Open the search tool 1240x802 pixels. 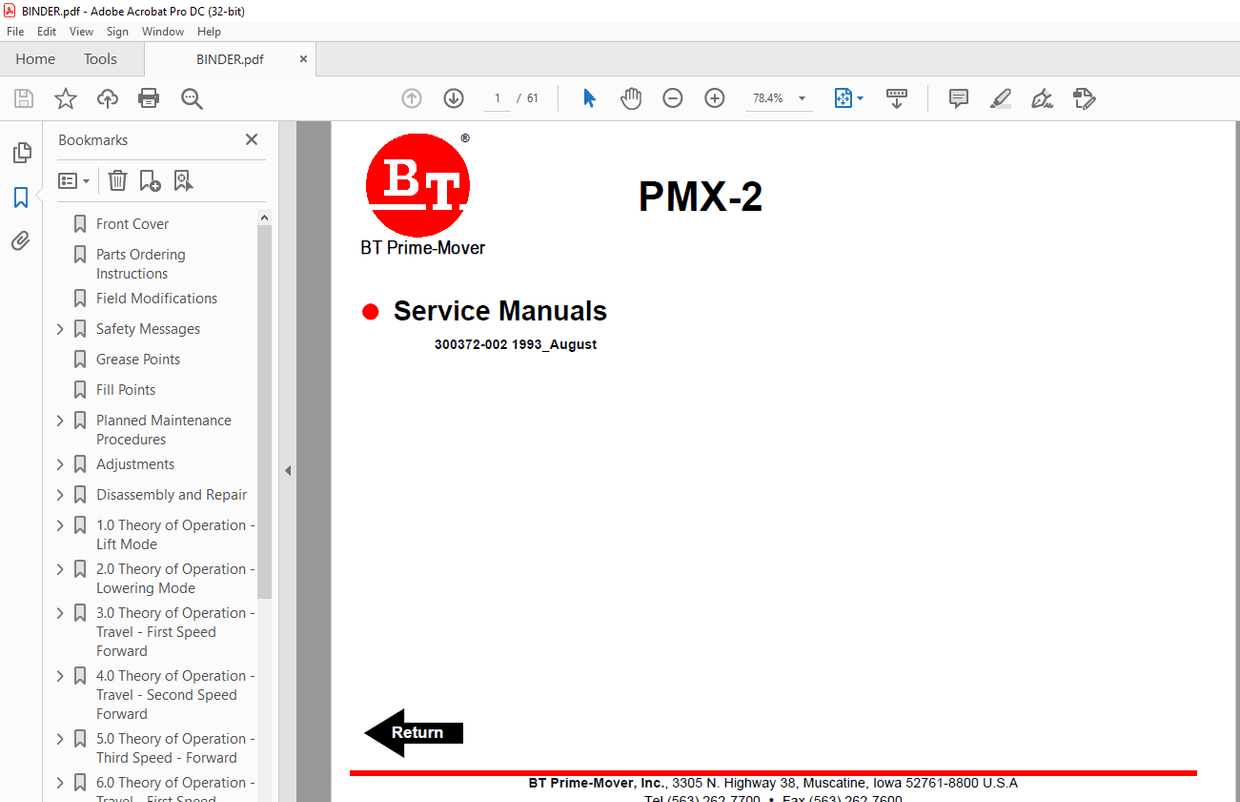[191, 98]
